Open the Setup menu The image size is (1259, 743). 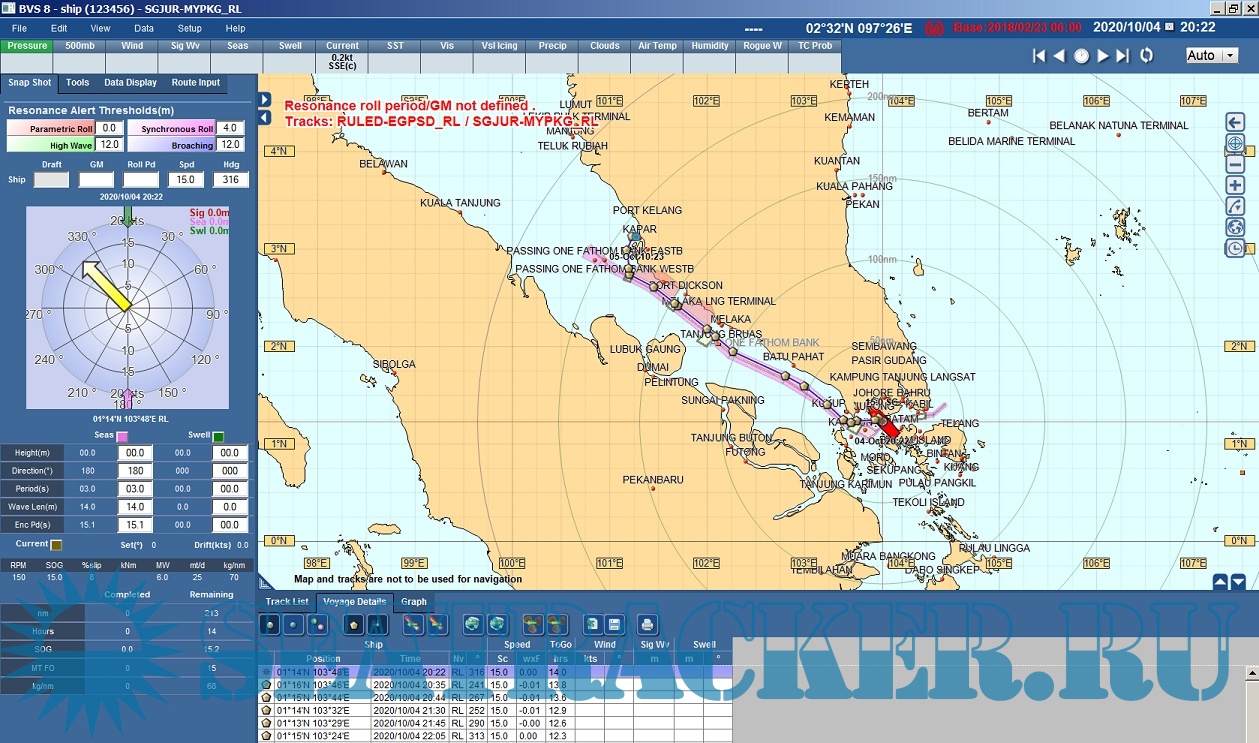click(189, 28)
